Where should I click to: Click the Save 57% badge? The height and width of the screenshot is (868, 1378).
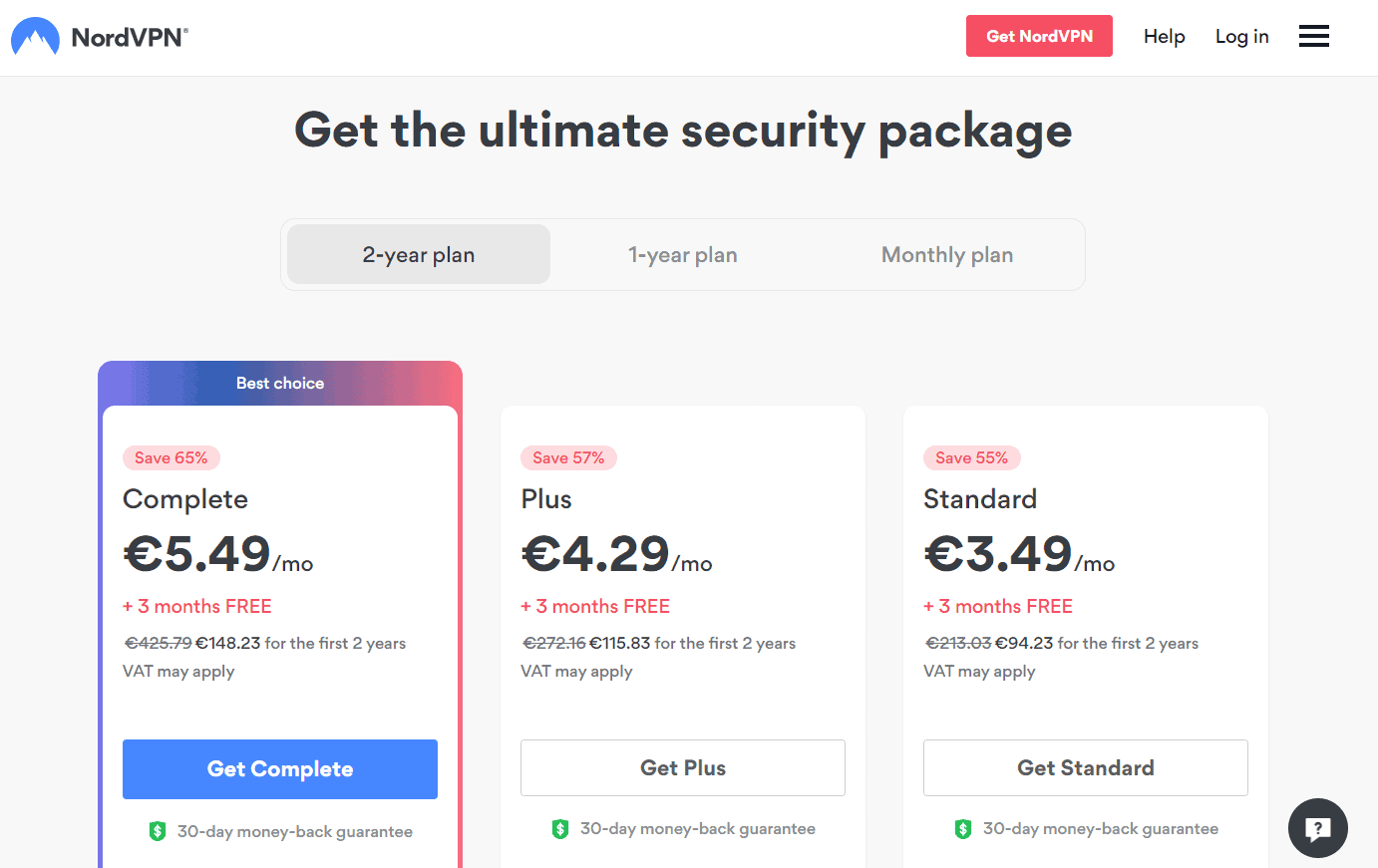click(568, 458)
